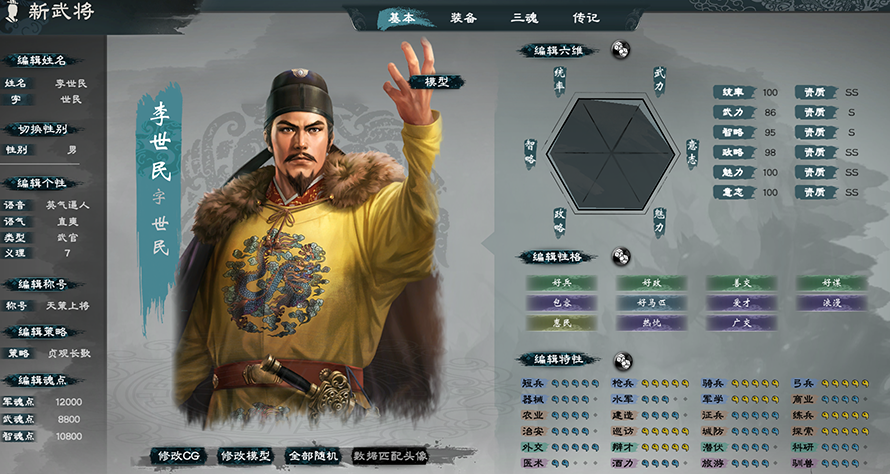Click the first 短兵 skill level pip
This screenshot has width=890, height=474.
pyautogui.click(x=555, y=384)
